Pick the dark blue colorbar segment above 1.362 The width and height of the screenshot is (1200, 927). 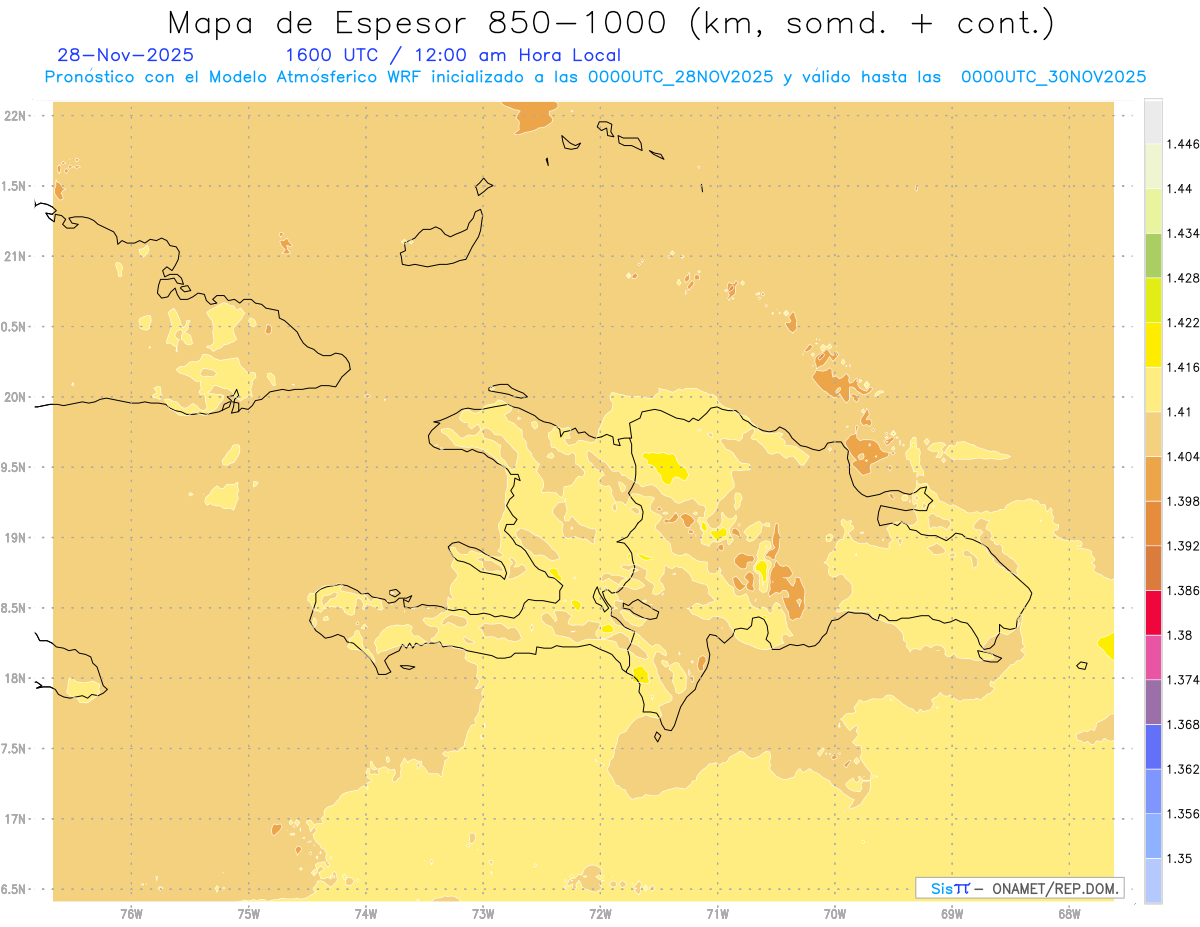tap(1153, 747)
